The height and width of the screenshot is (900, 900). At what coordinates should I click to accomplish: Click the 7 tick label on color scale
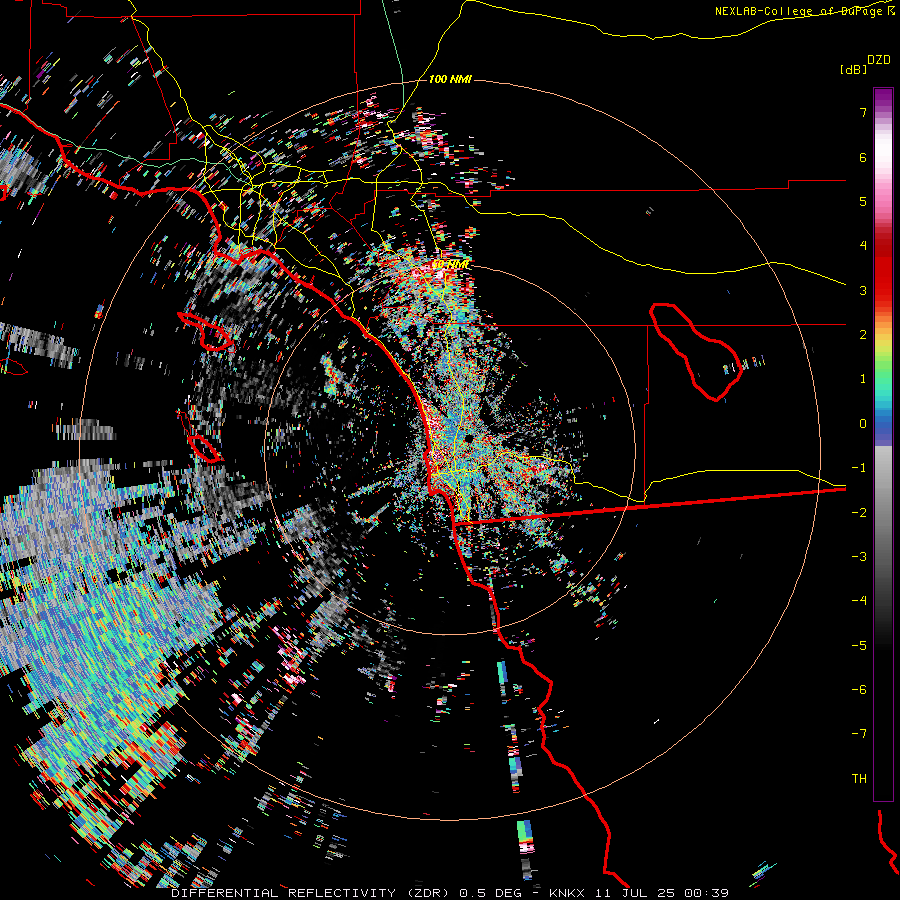(863, 112)
